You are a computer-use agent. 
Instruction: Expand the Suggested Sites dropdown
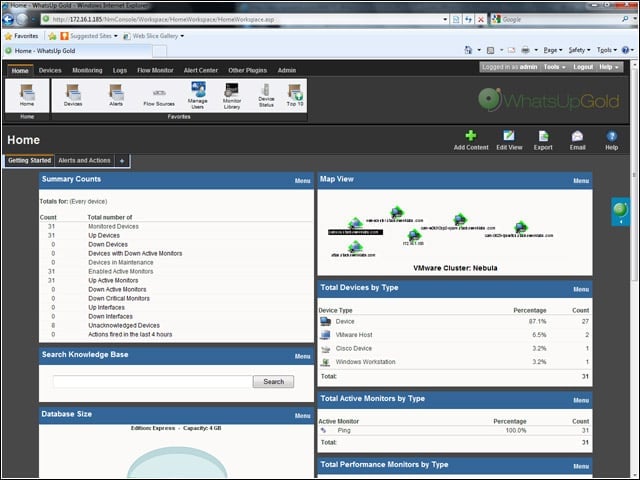coord(116,36)
